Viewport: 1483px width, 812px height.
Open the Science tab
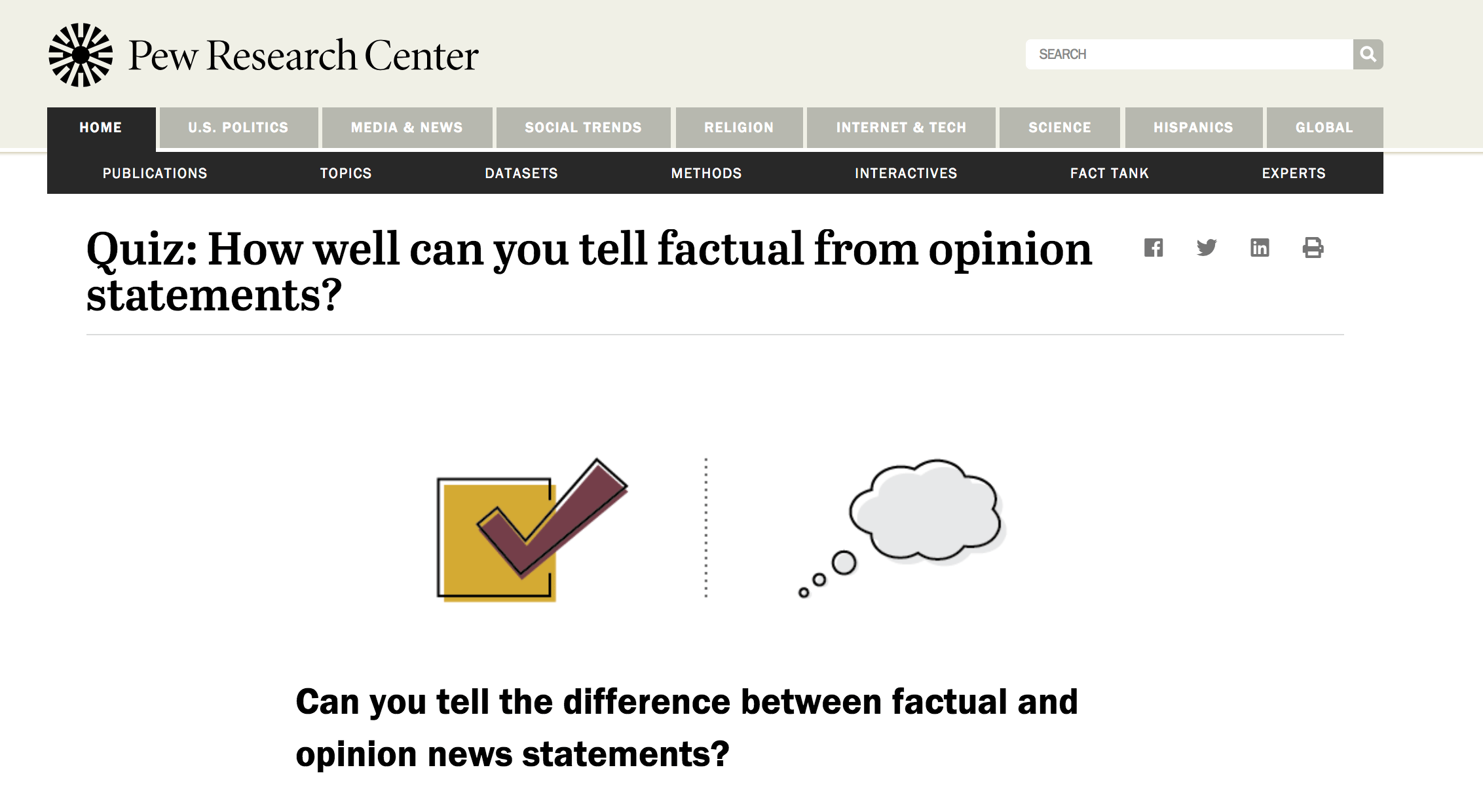1059,128
